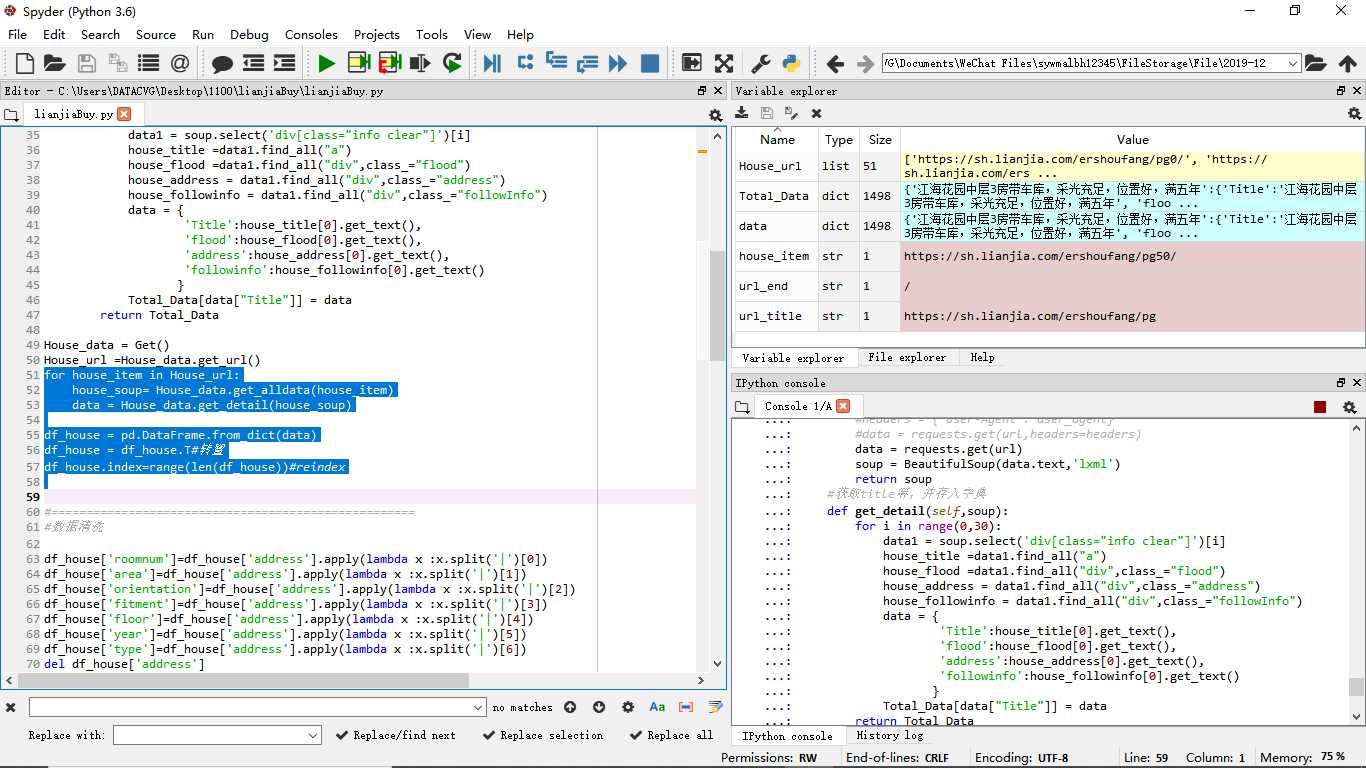This screenshot has width=1366, height=768.
Task: Open the Consoles menu
Action: [311, 34]
